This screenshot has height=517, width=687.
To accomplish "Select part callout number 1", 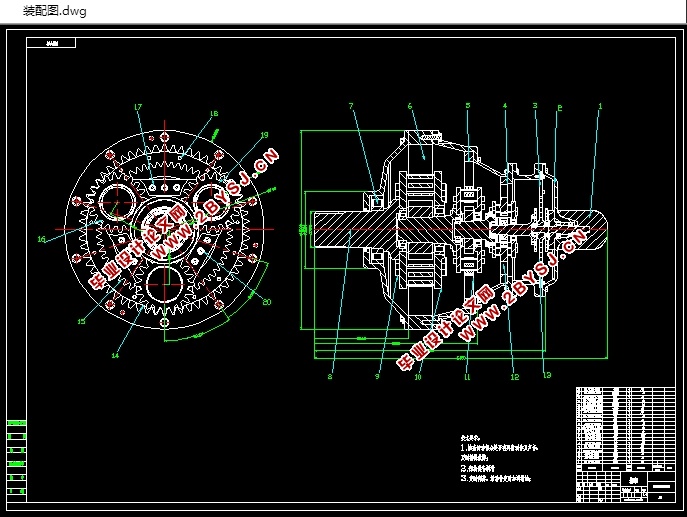I will tap(600, 106).
